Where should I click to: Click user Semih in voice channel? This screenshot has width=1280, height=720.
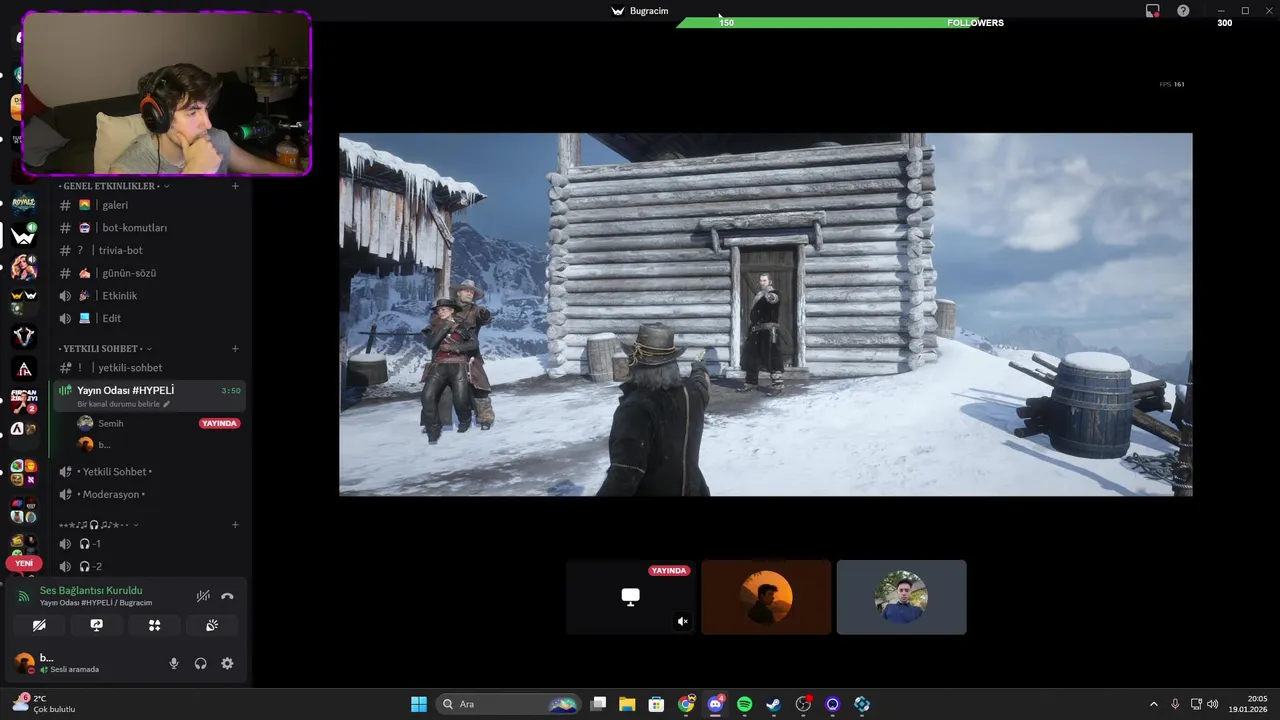111,423
